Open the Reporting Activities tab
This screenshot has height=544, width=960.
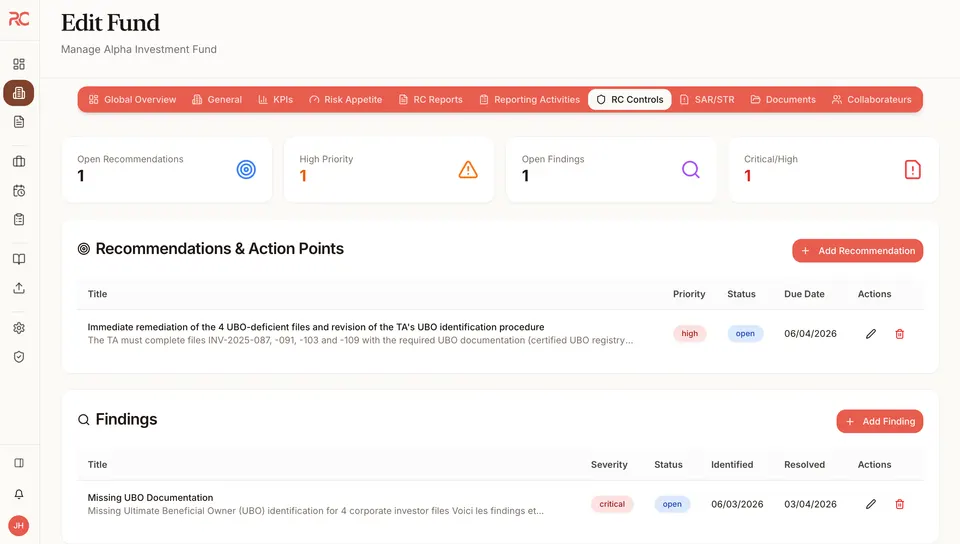pos(530,100)
